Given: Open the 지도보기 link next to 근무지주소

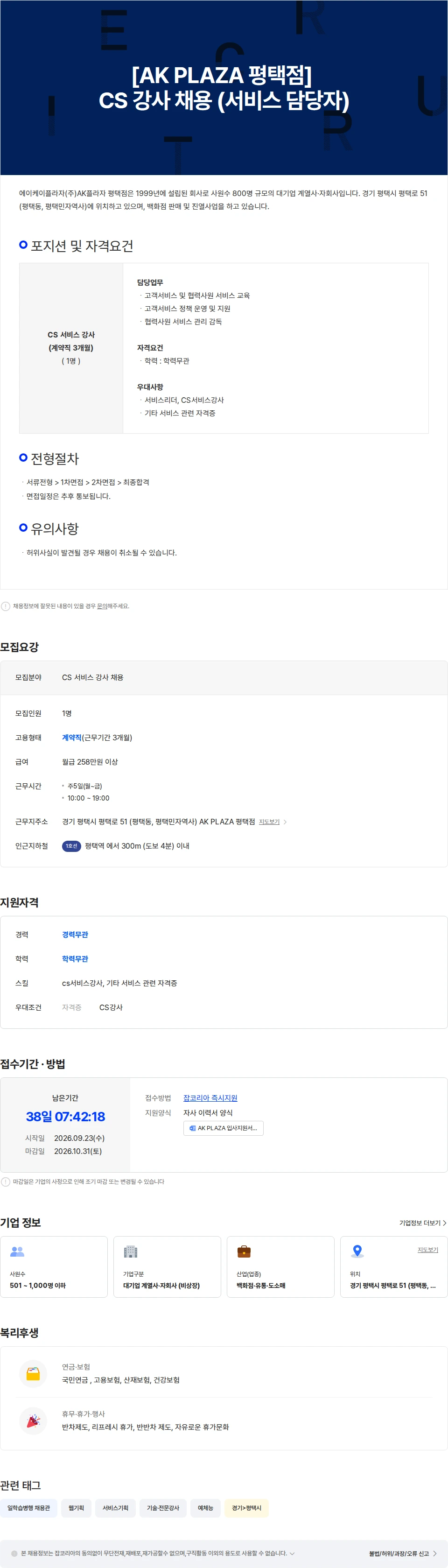Looking at the screenshot, I should point(269,822).
